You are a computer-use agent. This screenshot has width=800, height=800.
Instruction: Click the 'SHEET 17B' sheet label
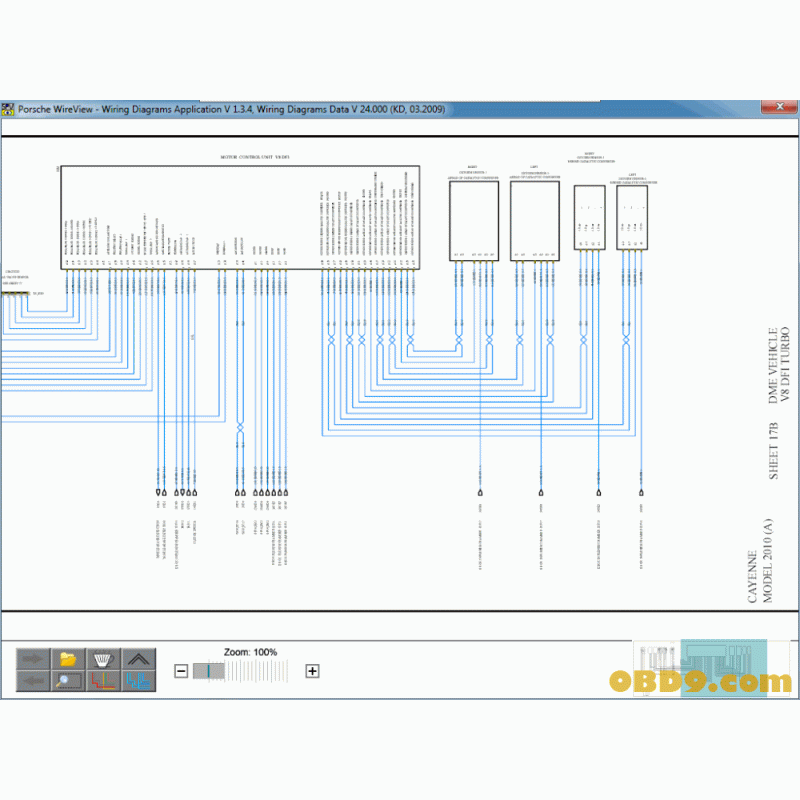(x=773, y=451)
